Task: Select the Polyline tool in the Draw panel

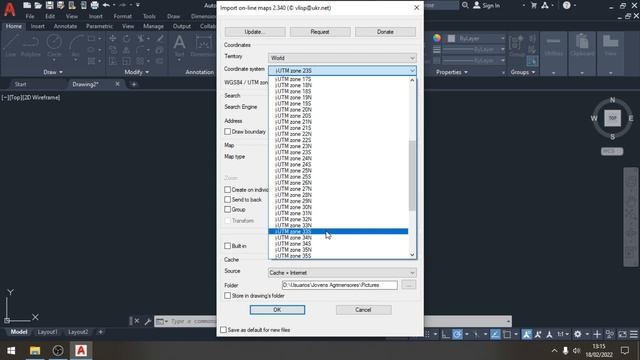Action: pyautogui.click(x=31, y=45)
